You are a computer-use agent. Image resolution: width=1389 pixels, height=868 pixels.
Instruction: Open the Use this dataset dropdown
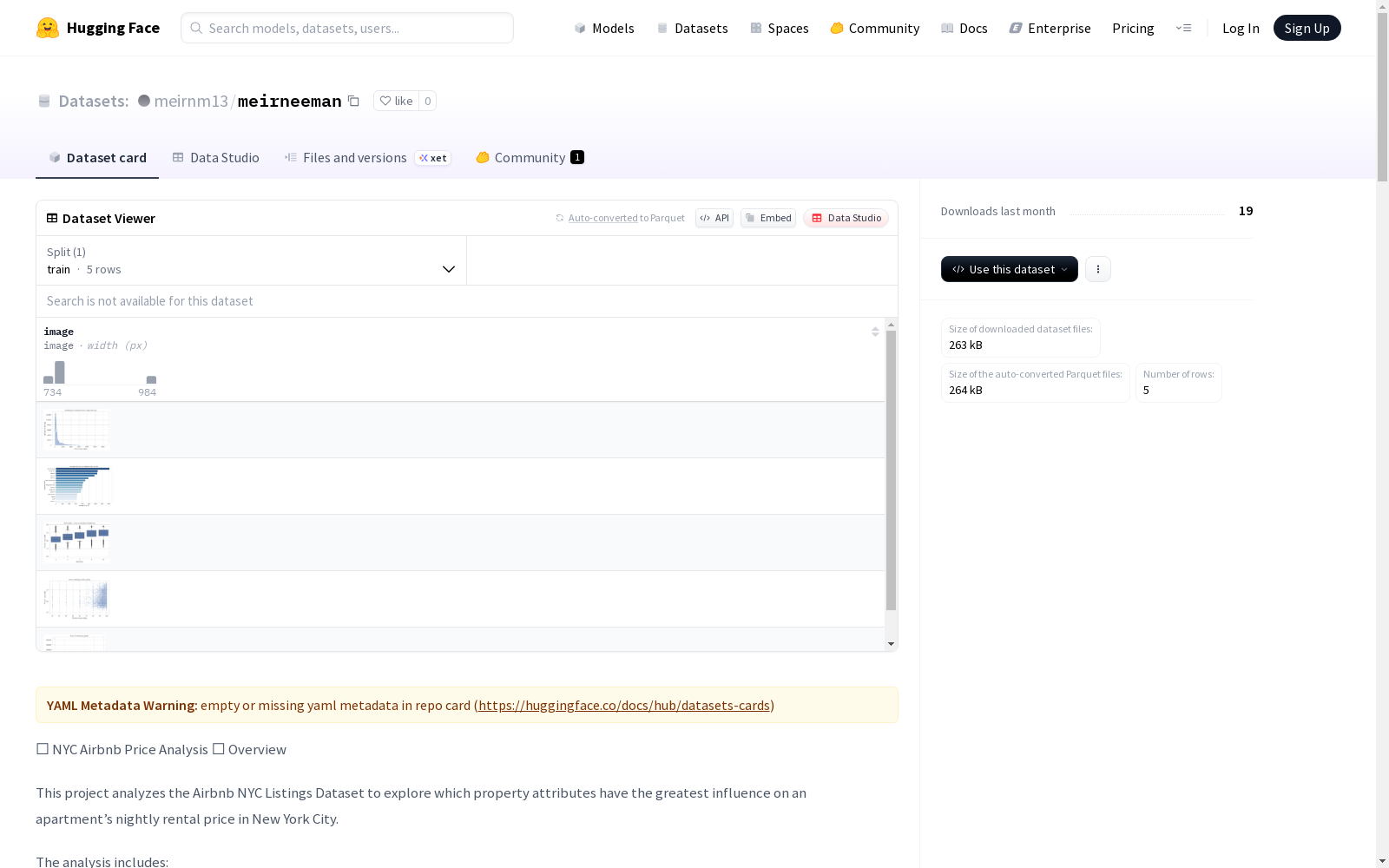[1010, 269]
